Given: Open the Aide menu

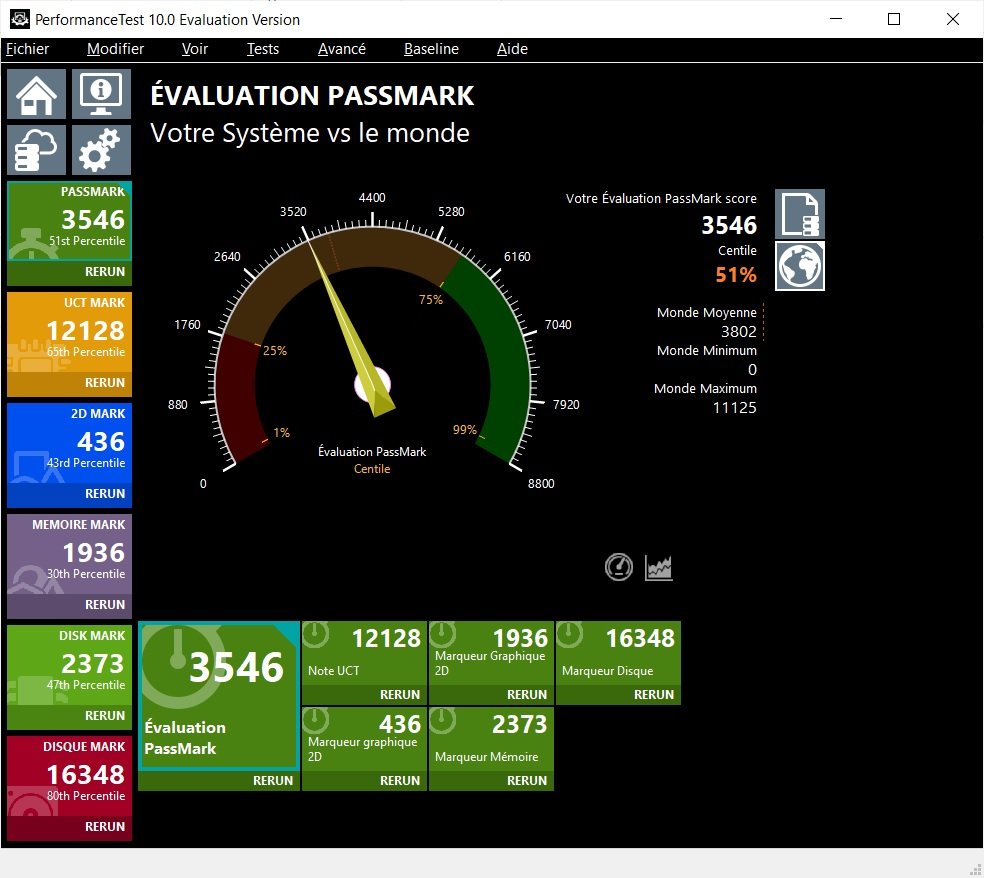Looking at the screenshot, I should [512, 49].
